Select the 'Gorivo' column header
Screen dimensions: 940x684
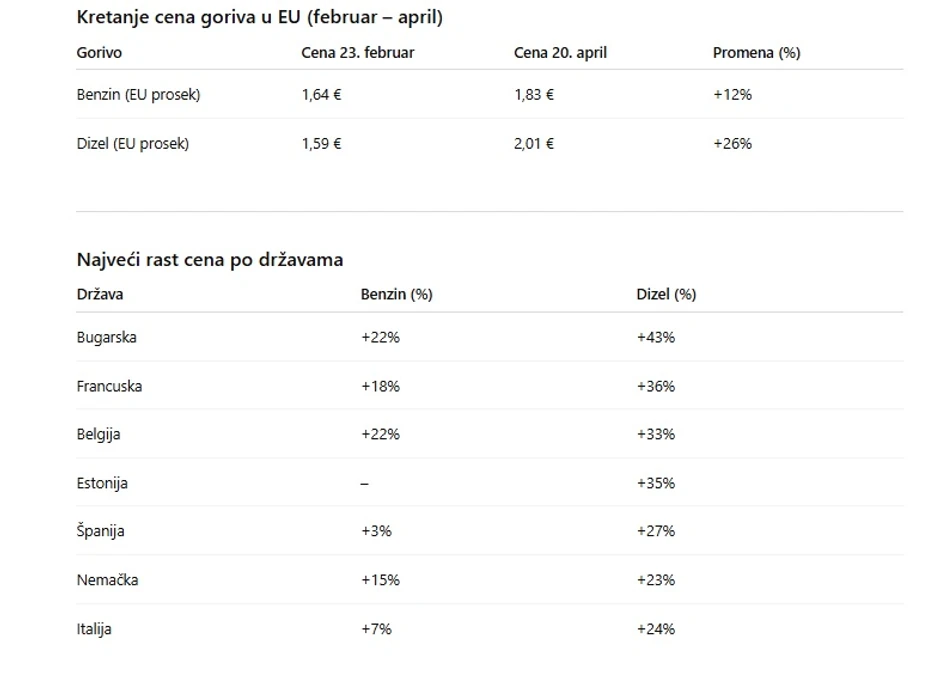click(99, 53)
